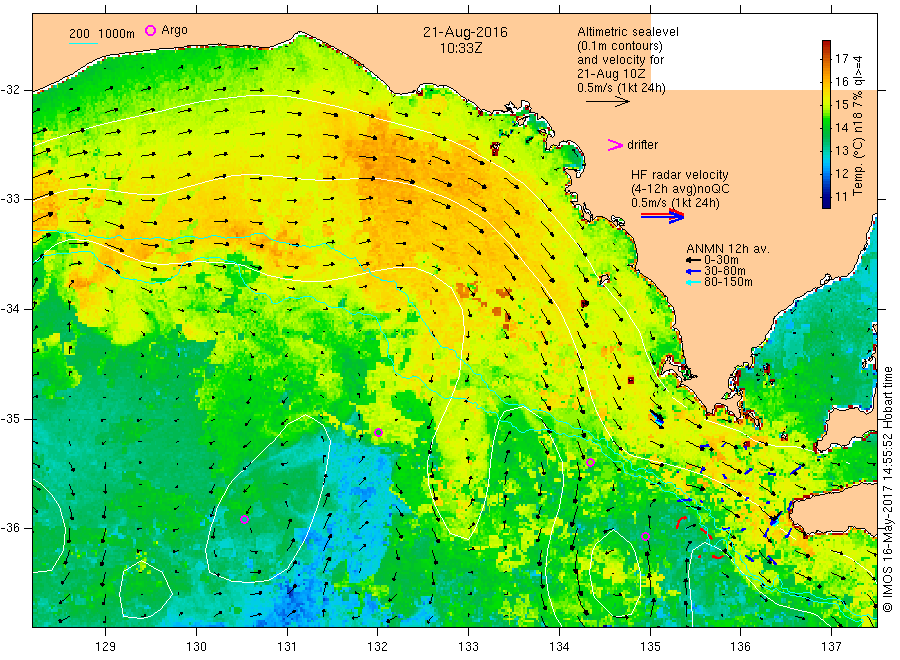The width and height of the screenshot is (900, 660).
Task: Click the '11' label on the temperature scale
Action: click(x=841, y=197)
